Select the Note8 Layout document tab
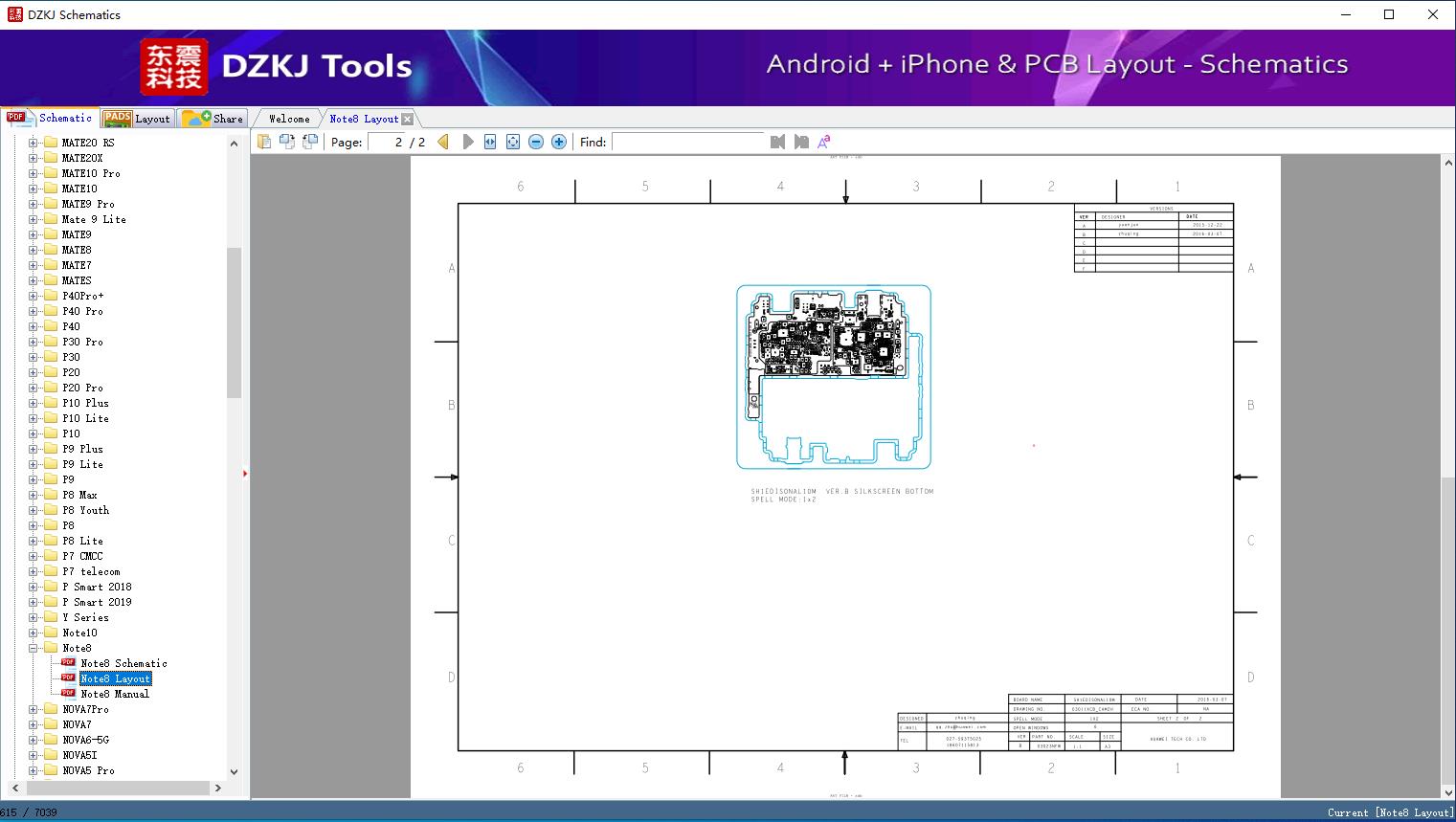 364,119
